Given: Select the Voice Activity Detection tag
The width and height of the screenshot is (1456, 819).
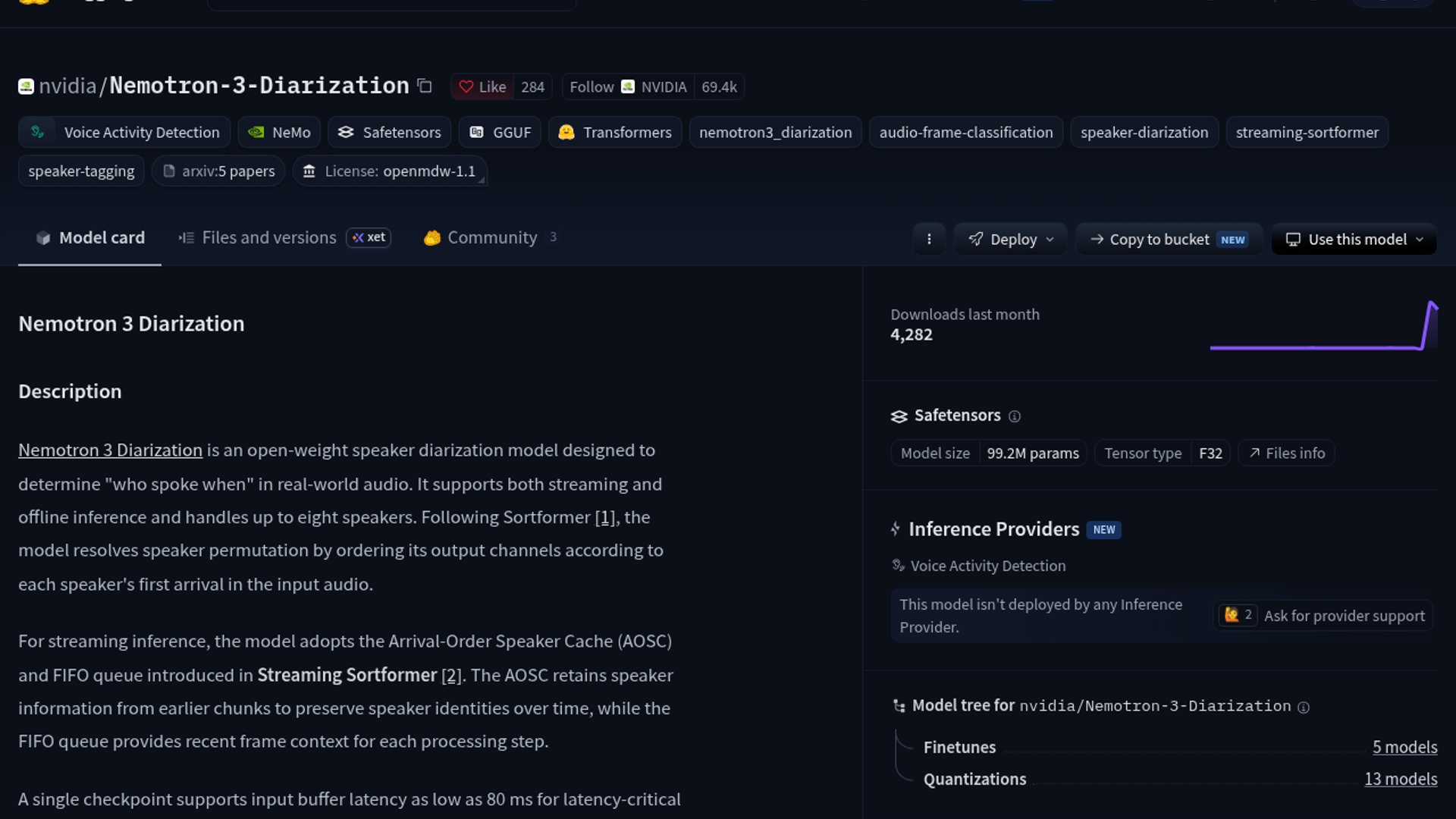Looking at the screenshot, I should coord(124,133).
